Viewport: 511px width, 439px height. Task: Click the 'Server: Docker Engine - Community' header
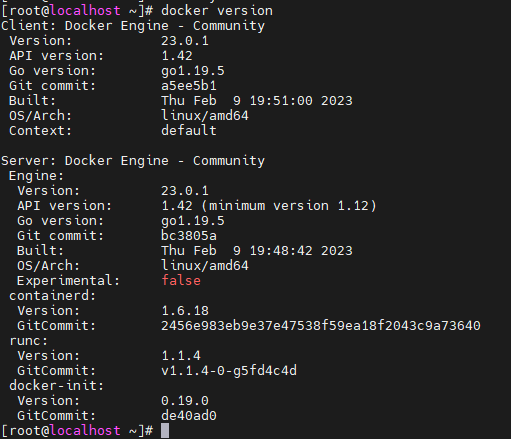133,161
